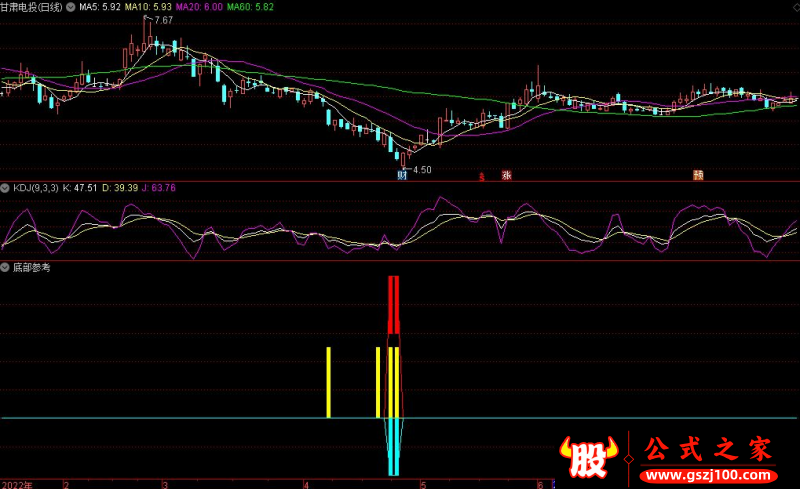Click the small red marker left of 张
The image size is (800, 489).
[482, 177]
